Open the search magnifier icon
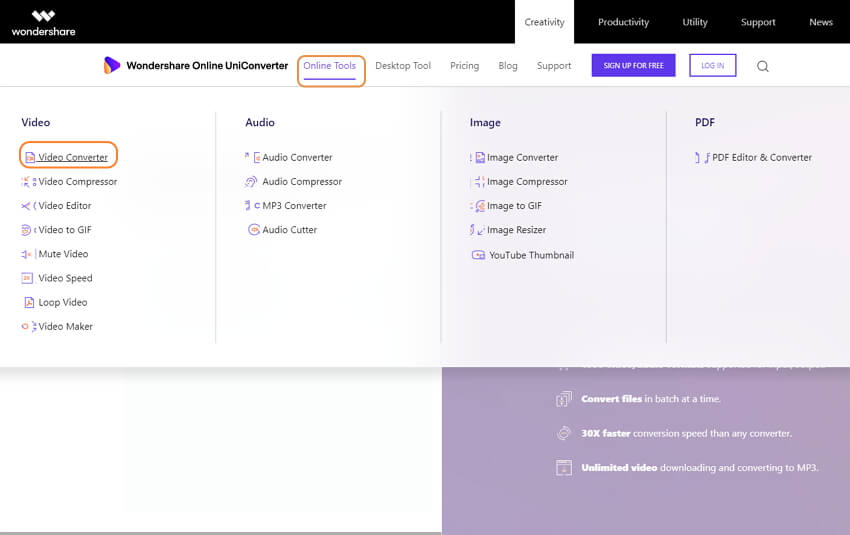Viewport: 850px width, 535px height. 763,66
